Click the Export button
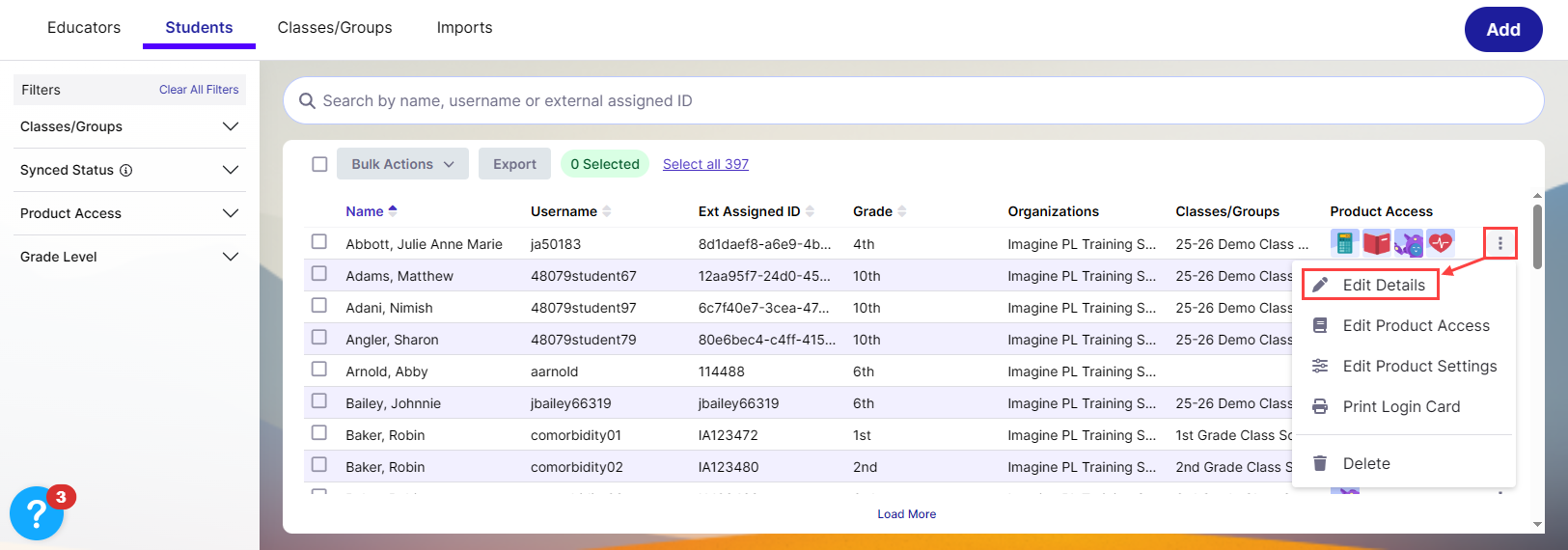Viewport: 1568px width, 550px height. pos(514,164)
